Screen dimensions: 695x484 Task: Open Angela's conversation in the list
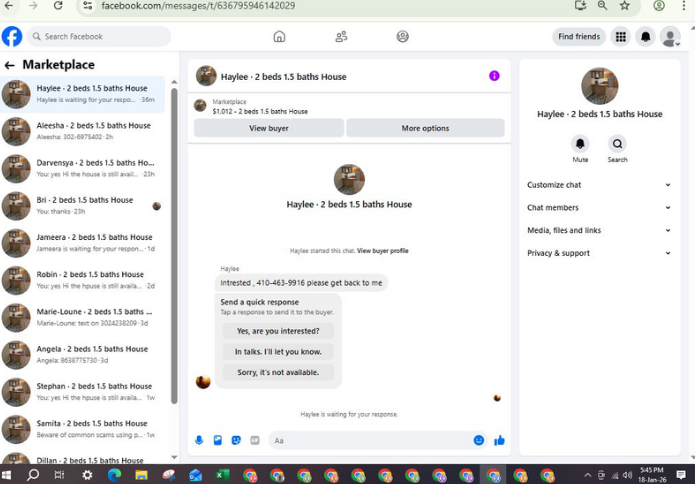[x=83, y=355]
